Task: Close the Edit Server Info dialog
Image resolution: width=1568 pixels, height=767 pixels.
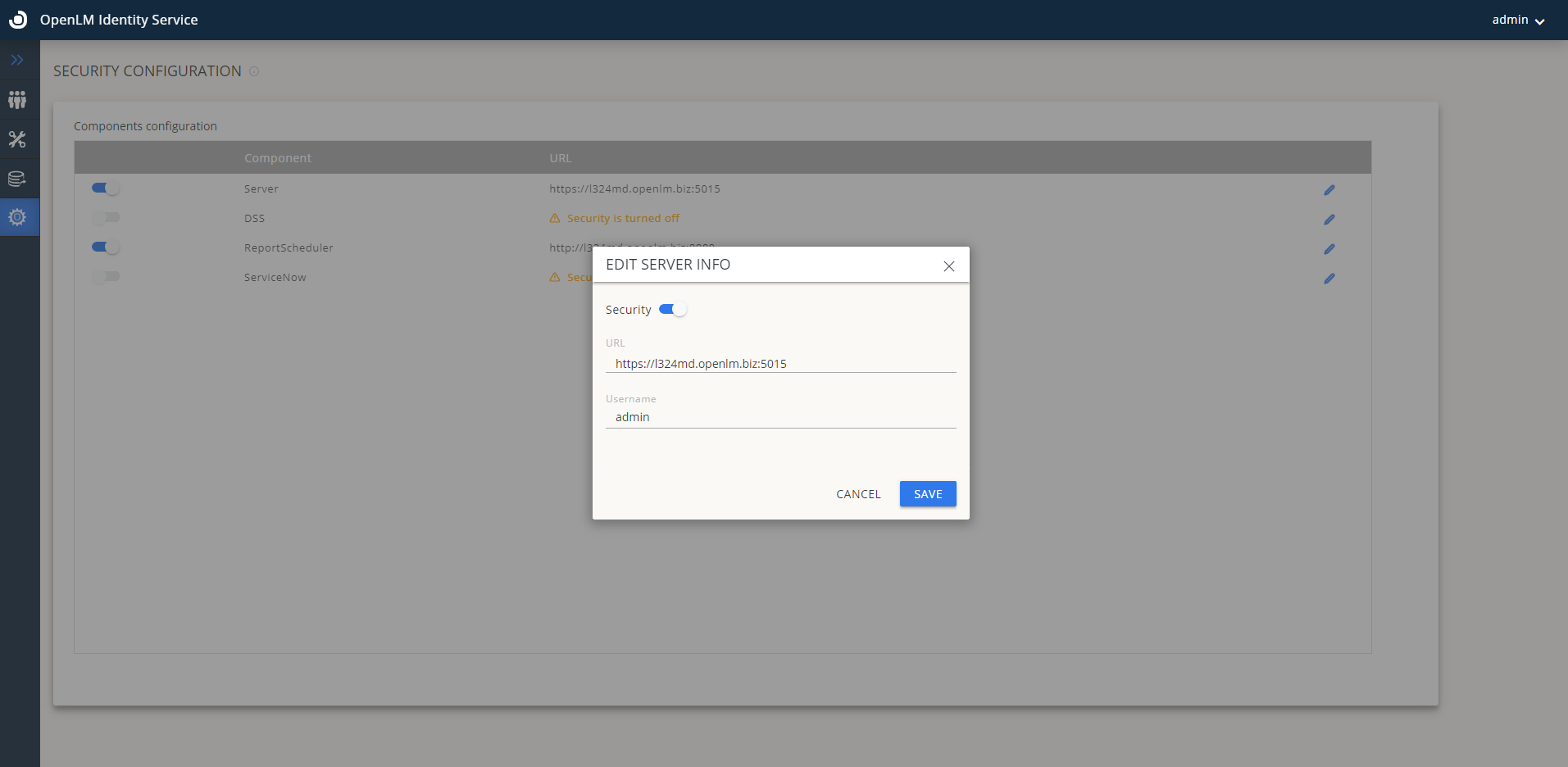Action: (x=948, y=266)
